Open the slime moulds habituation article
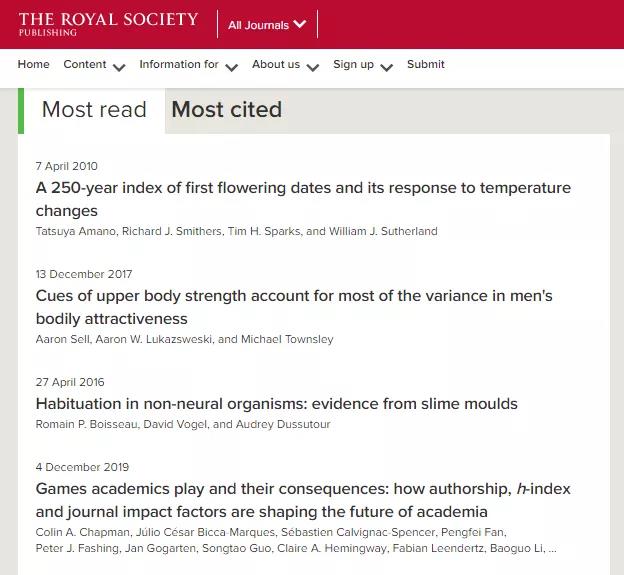 (x=277, y=404)
